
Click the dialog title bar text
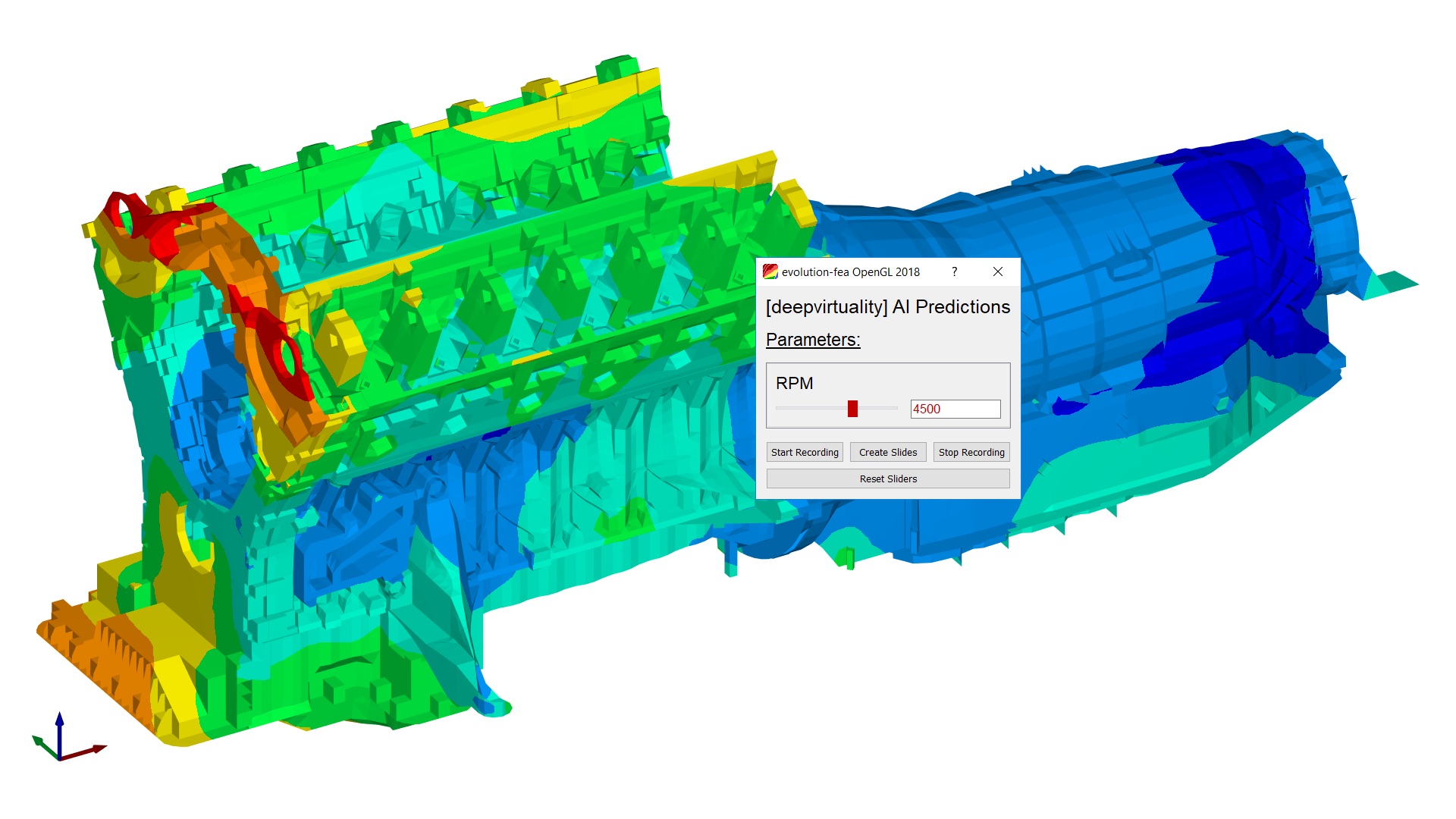[x=851, y=271]
